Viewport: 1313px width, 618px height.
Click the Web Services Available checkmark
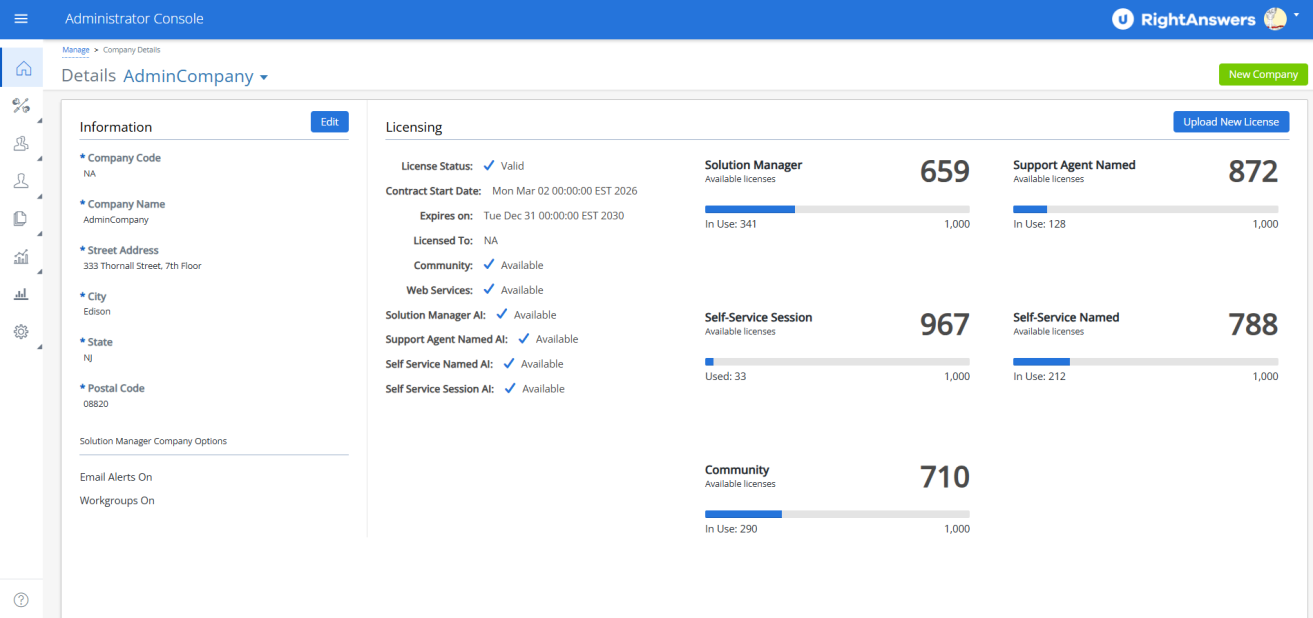point(489,290)
